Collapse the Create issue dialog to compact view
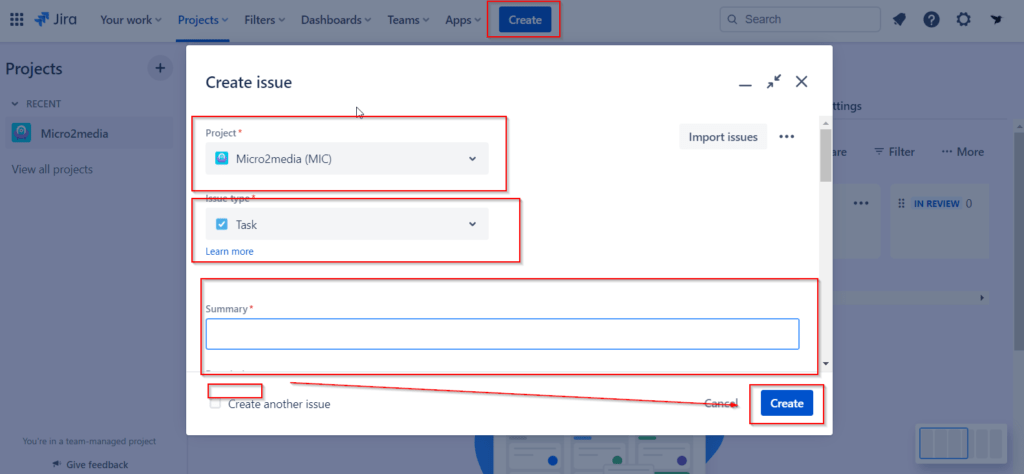1024x474 pixels. (x=774, y=82)
